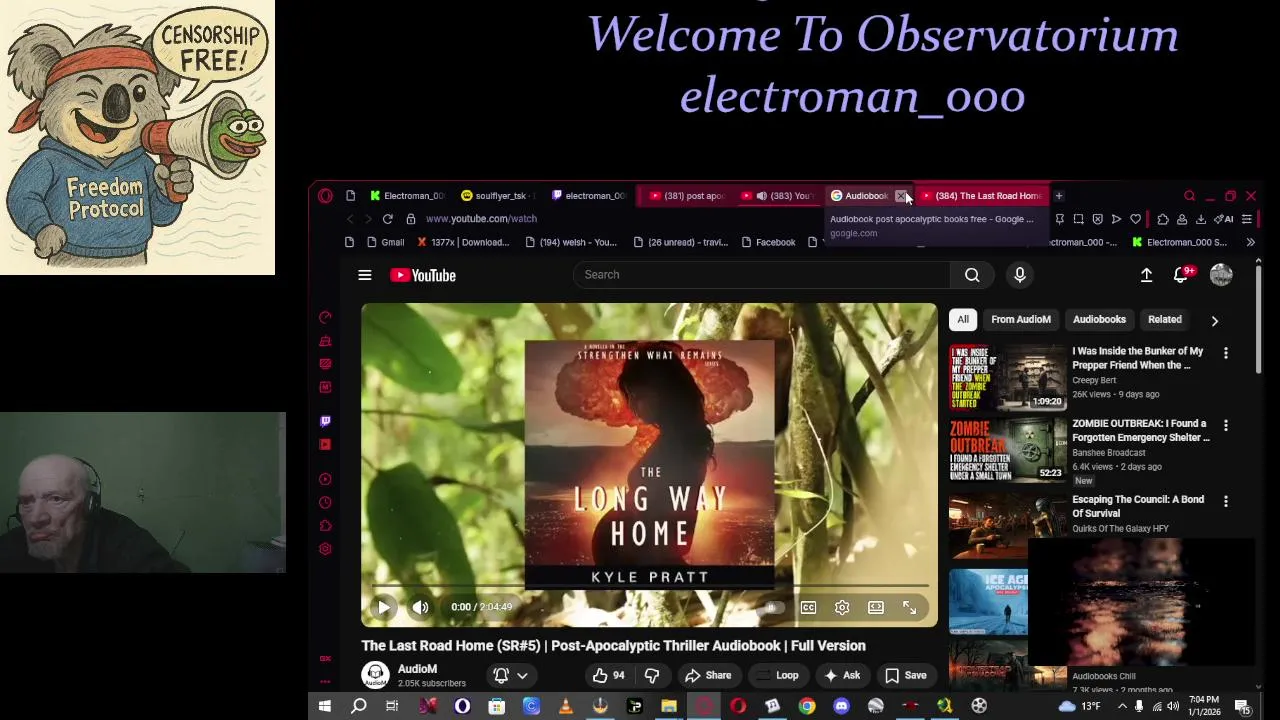
Task: Select the Related filter chip
Action: (x=1165, y=319)
